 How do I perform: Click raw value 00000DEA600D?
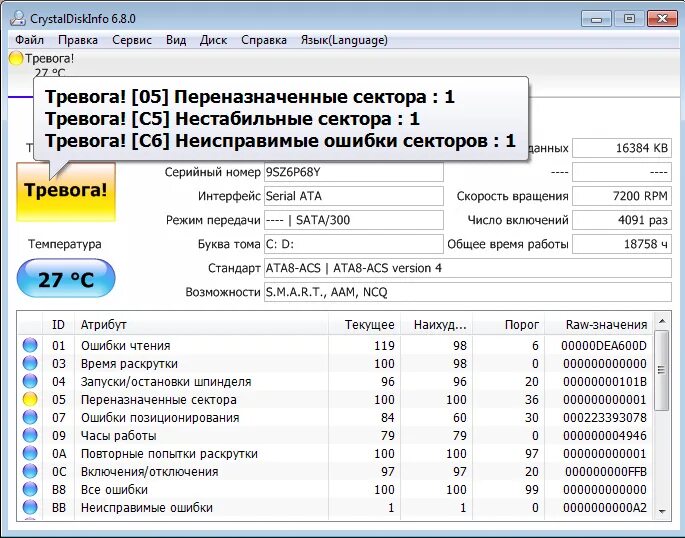pyautogui.click(x=604, y=345)
